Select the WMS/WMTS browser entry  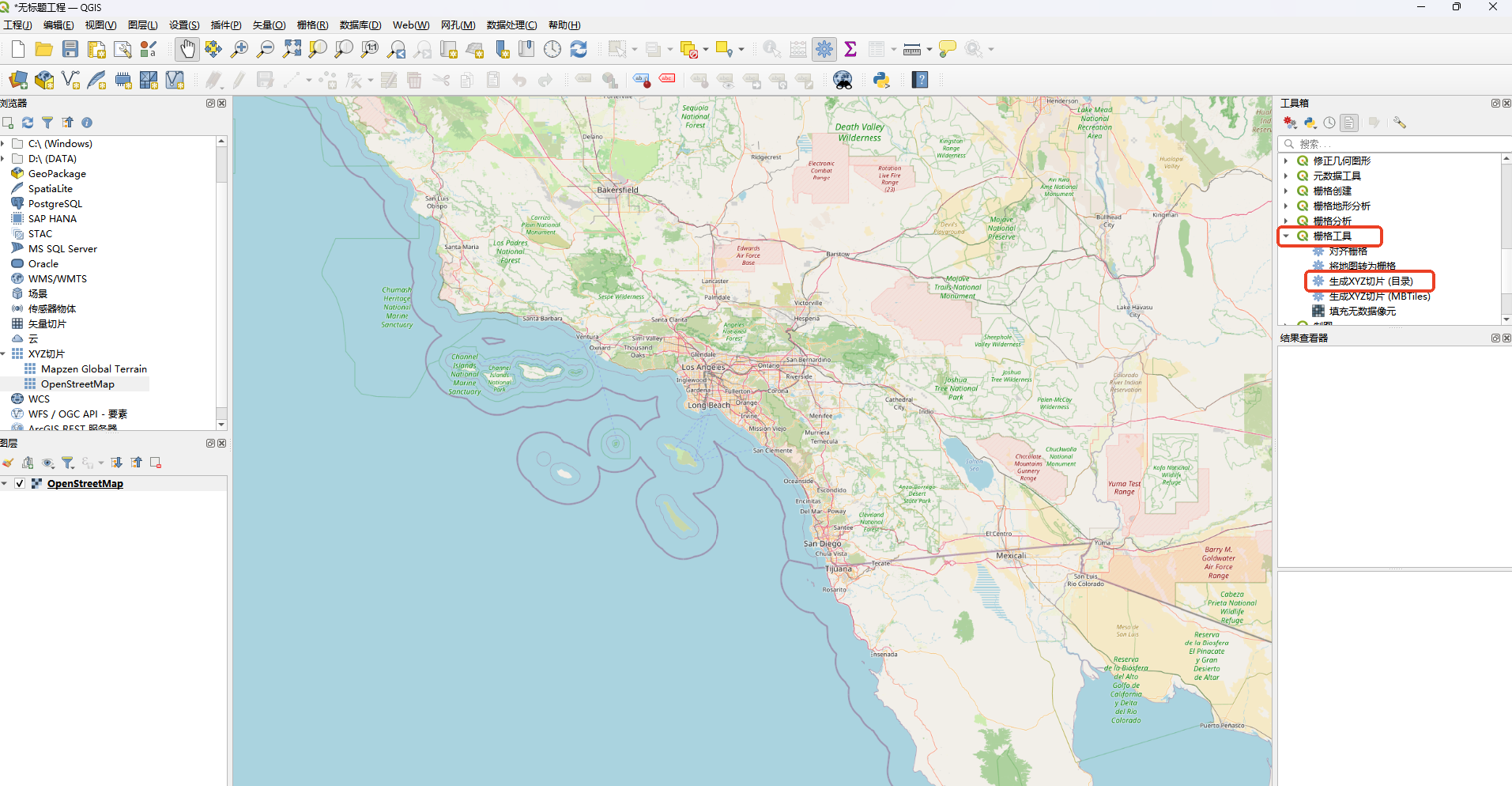[x=57, y=279]
